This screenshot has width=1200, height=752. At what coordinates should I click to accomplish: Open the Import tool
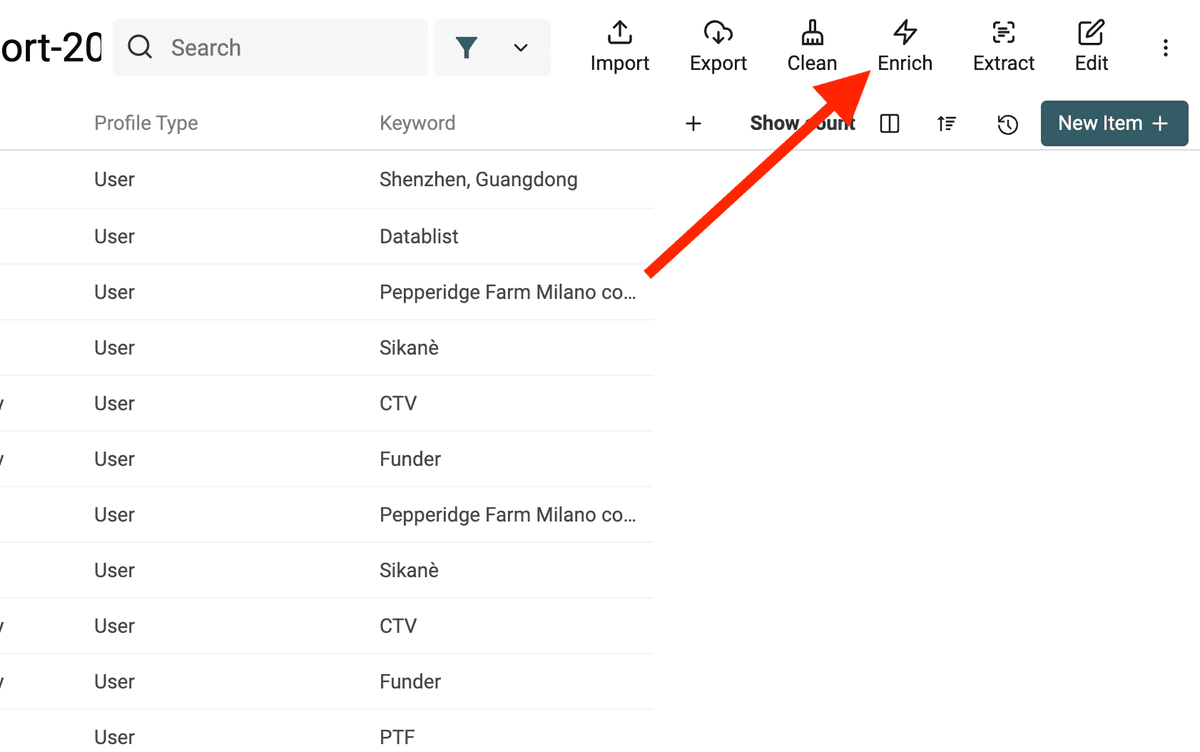[x=620, y=47]
